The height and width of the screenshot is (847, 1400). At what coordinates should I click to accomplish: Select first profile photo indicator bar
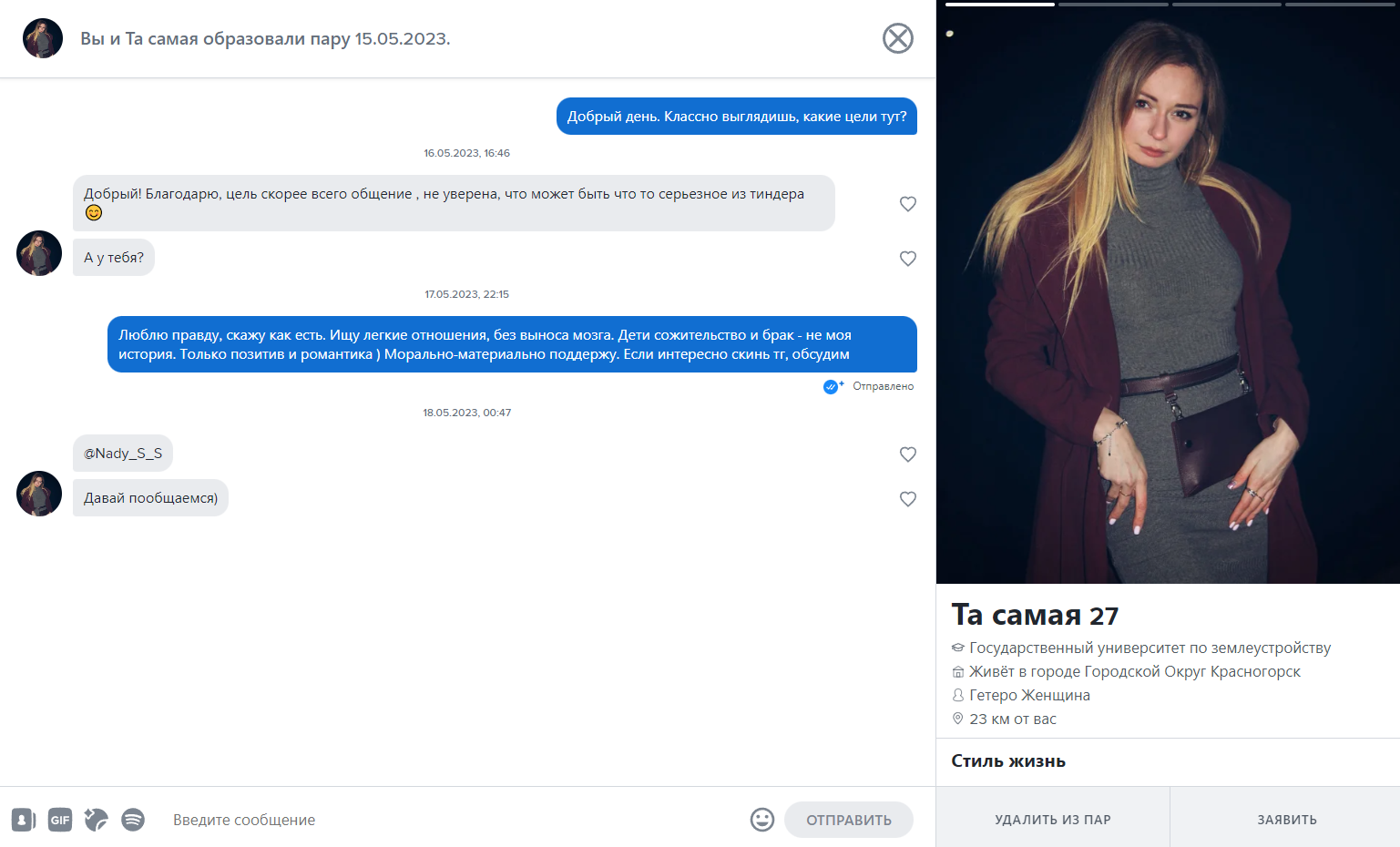(1000, 5)
